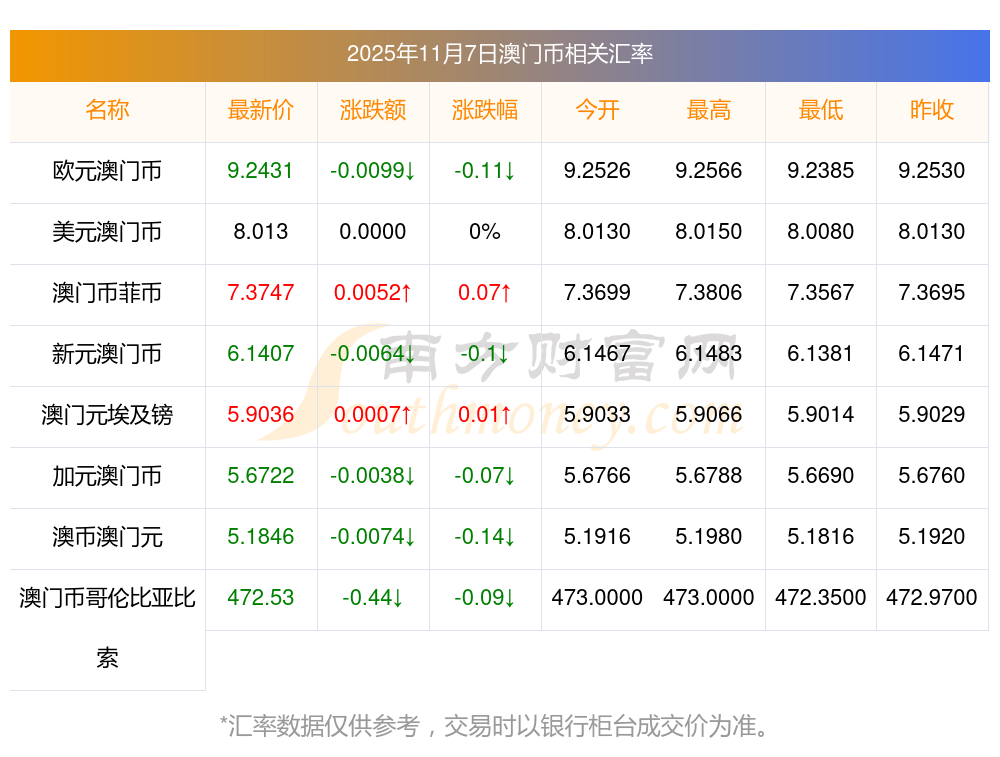This screenshot has width=1000, height=757.
Task: Select highest value 7.3806
Action: (709, 293)
